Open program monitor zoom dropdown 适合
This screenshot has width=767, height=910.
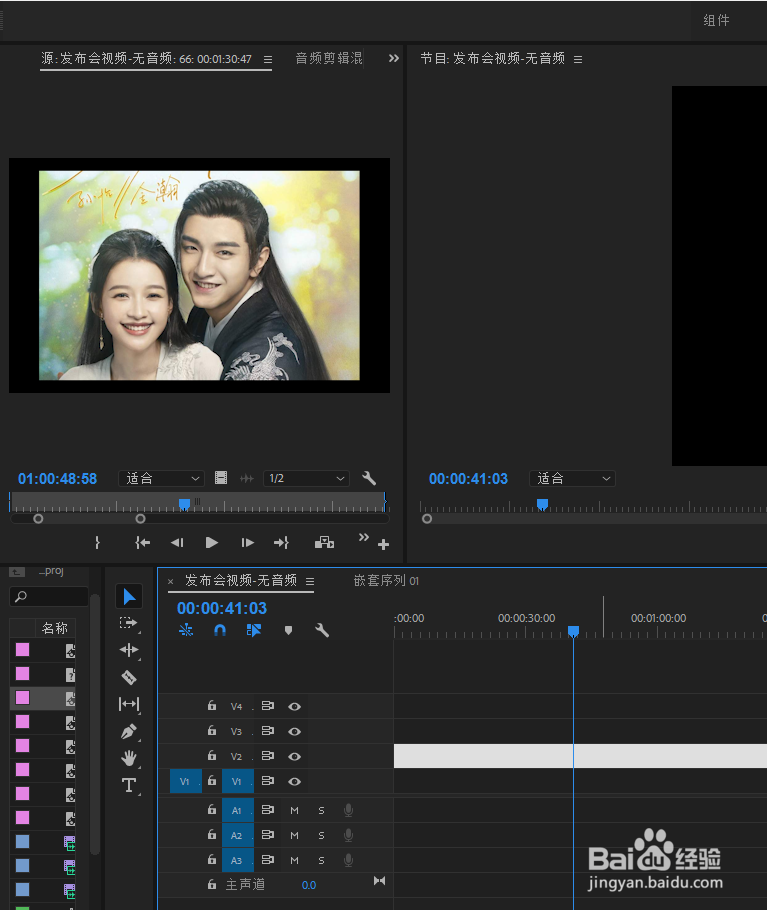(572, 478)
